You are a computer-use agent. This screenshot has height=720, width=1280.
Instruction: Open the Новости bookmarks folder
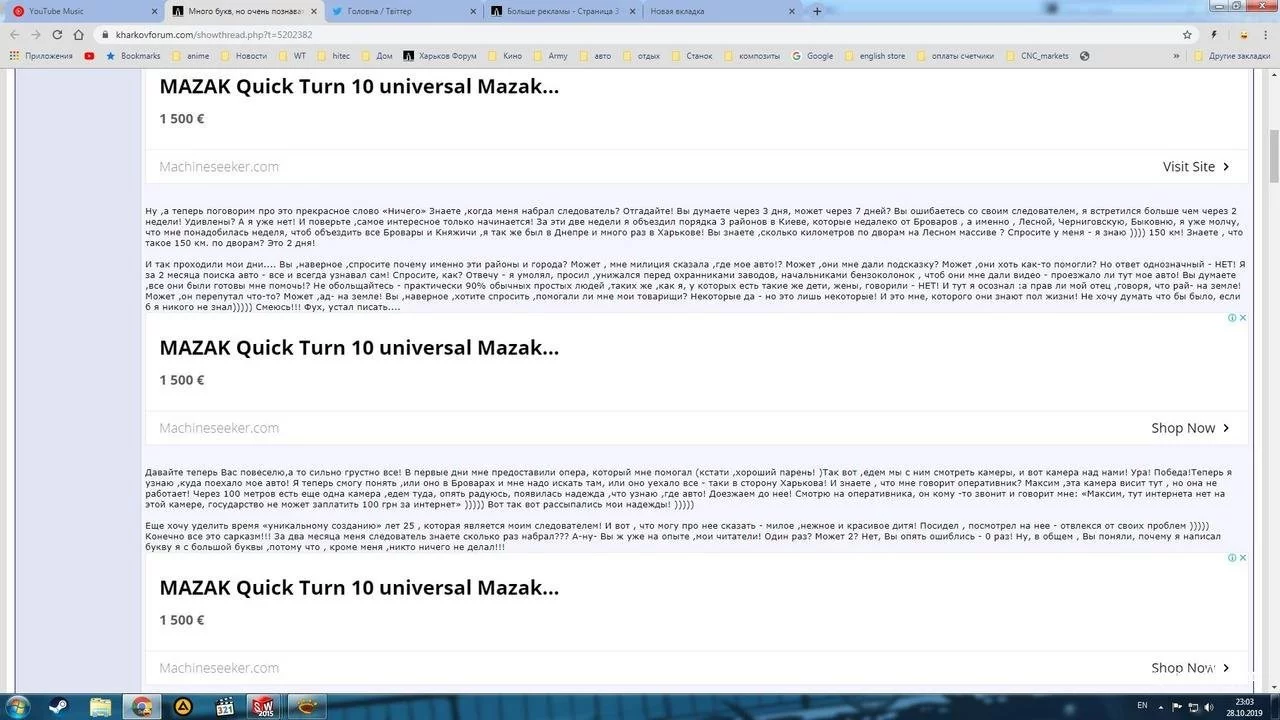coord(243,56)
